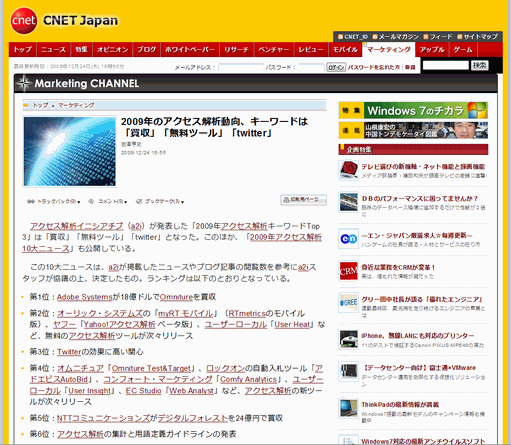This screenshot has width=511, height=445.
Task: Open Adobe Systems link in rank 1
Action: click(85, 297)
